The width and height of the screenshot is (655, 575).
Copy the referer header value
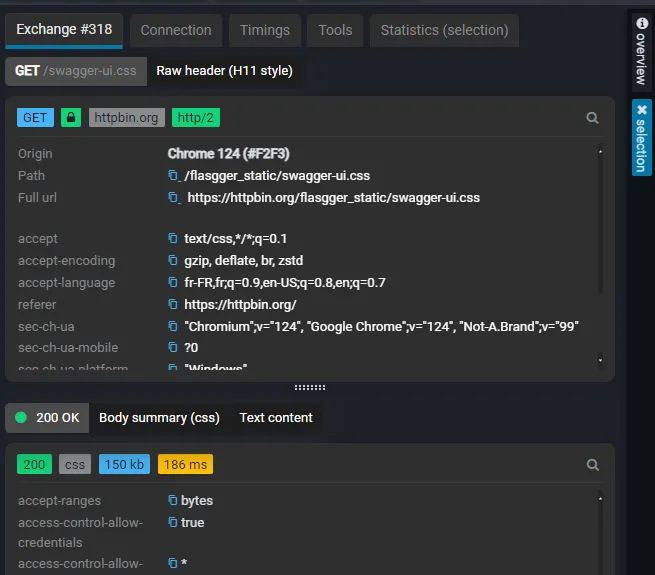(x=173, y=304)
